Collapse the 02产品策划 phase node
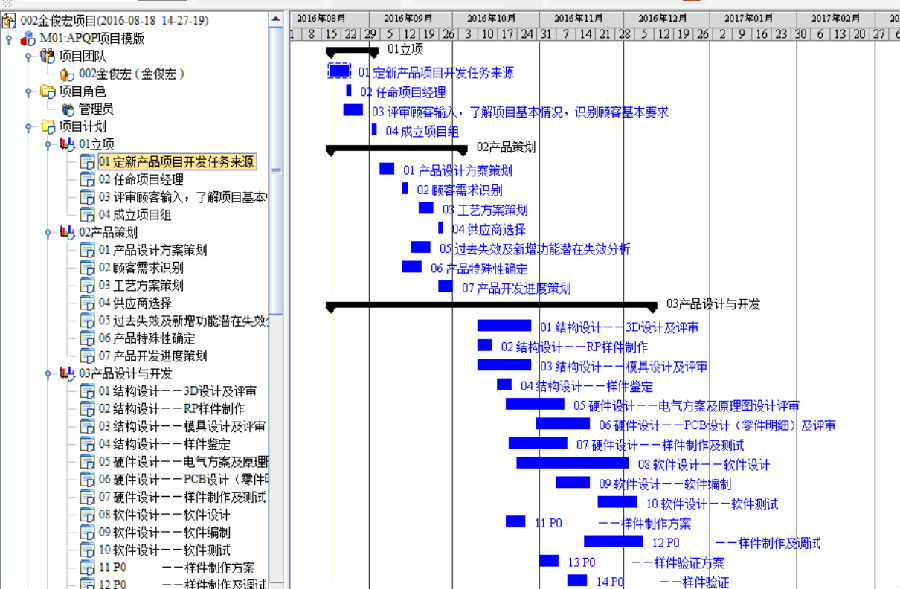 (x=48, y=232)
